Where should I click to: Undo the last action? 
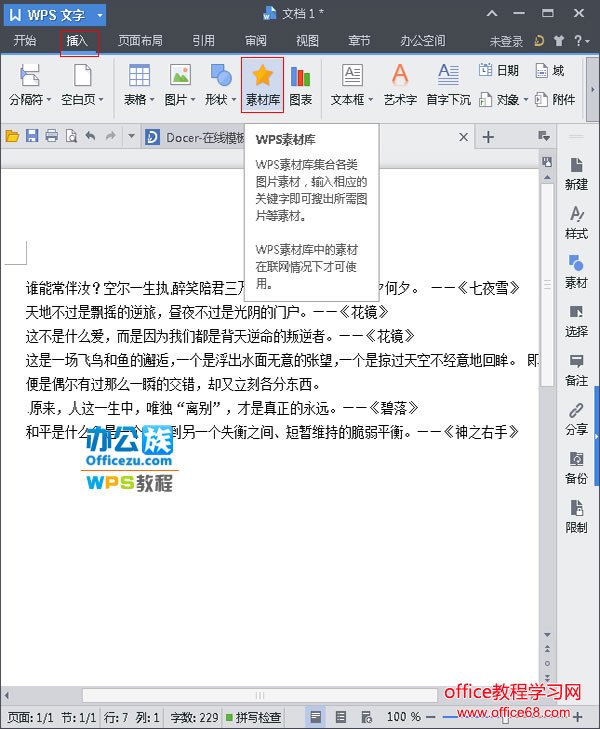tap(91, 136)
